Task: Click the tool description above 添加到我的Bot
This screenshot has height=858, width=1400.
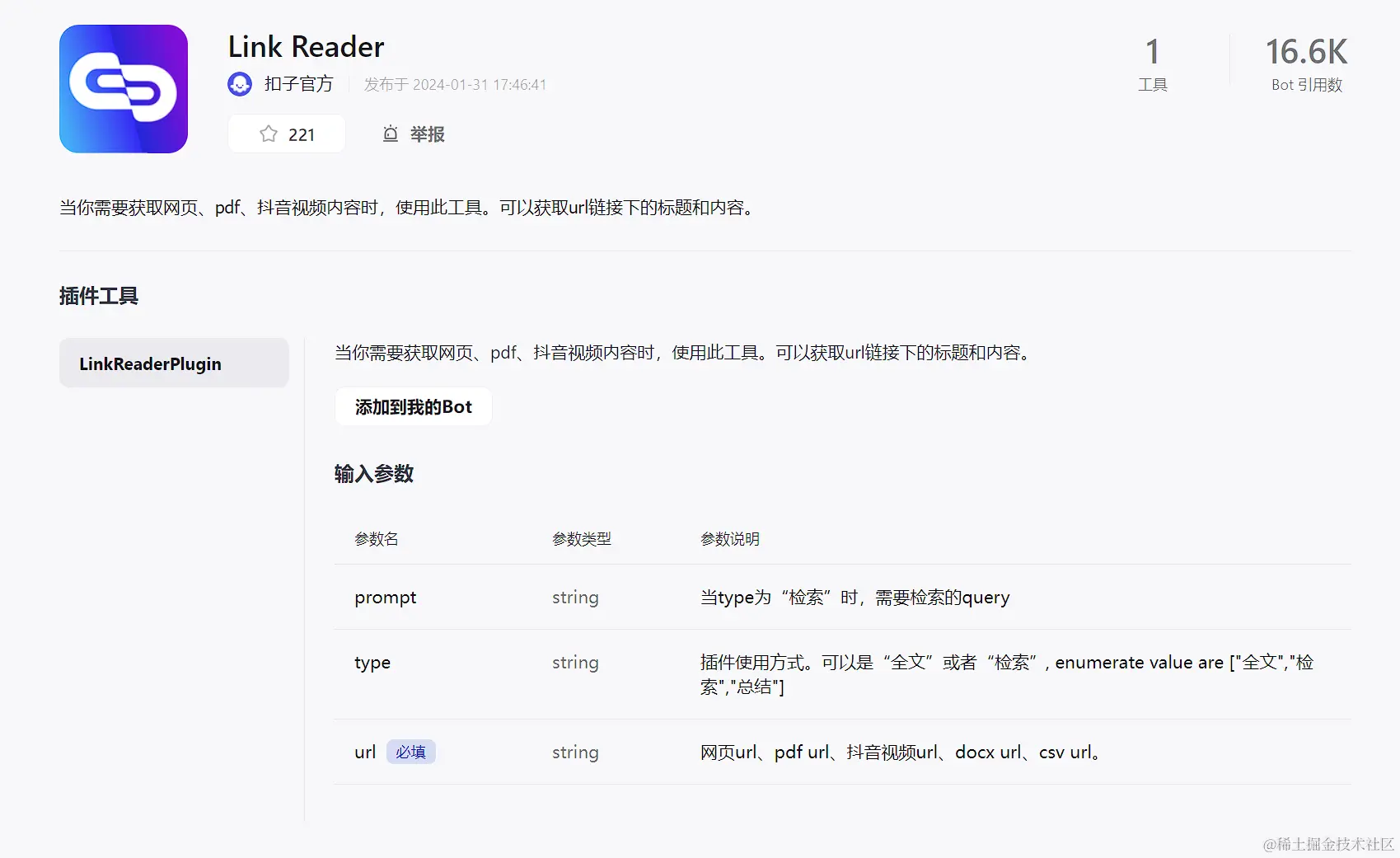Action: [x=683, y=353]
